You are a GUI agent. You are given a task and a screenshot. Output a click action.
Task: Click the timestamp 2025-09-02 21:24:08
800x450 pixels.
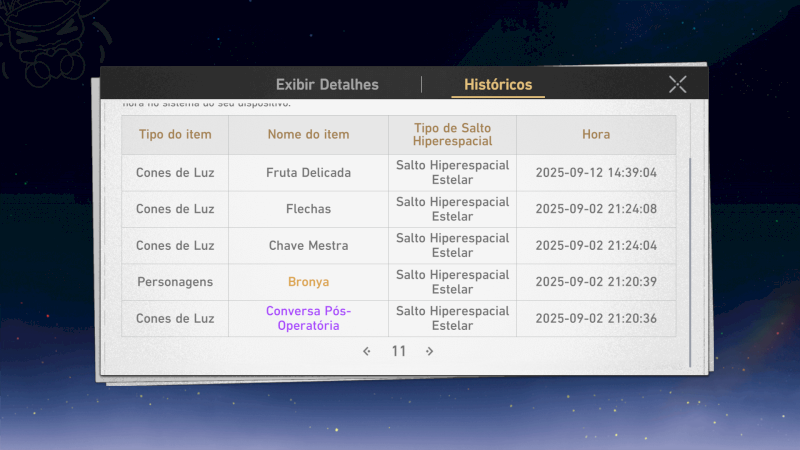click(x=596, y=209)
